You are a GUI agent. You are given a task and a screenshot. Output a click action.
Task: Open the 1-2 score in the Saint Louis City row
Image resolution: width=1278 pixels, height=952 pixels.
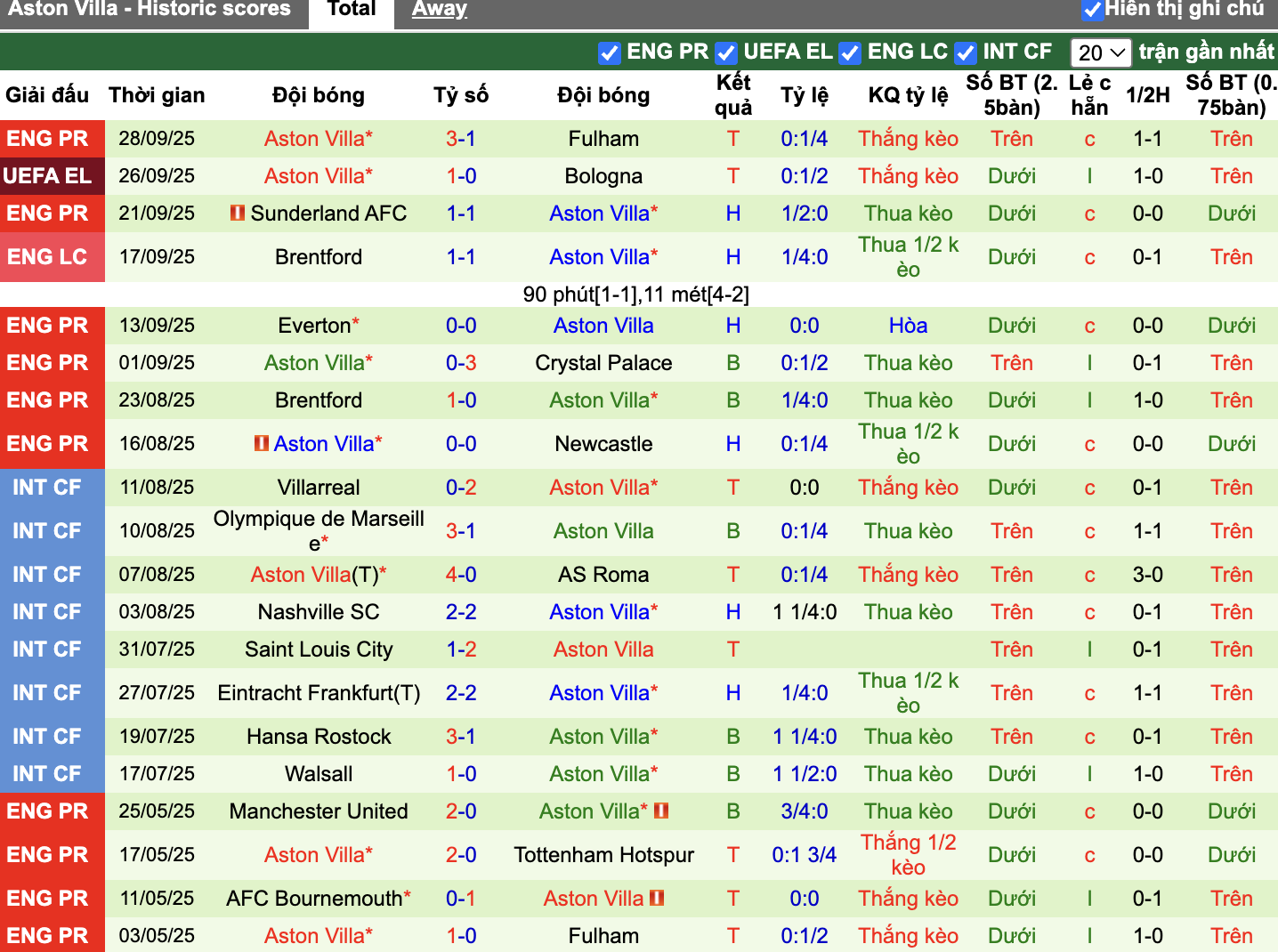click(x=461, y=649)
